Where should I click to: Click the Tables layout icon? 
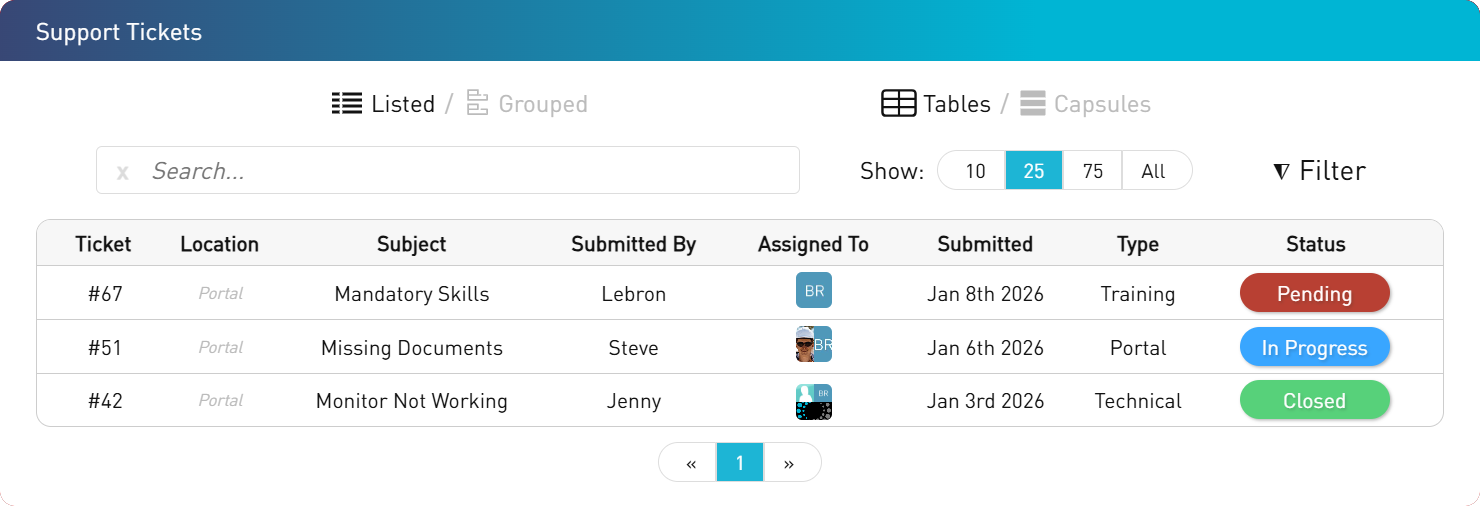tap(898, 103)
